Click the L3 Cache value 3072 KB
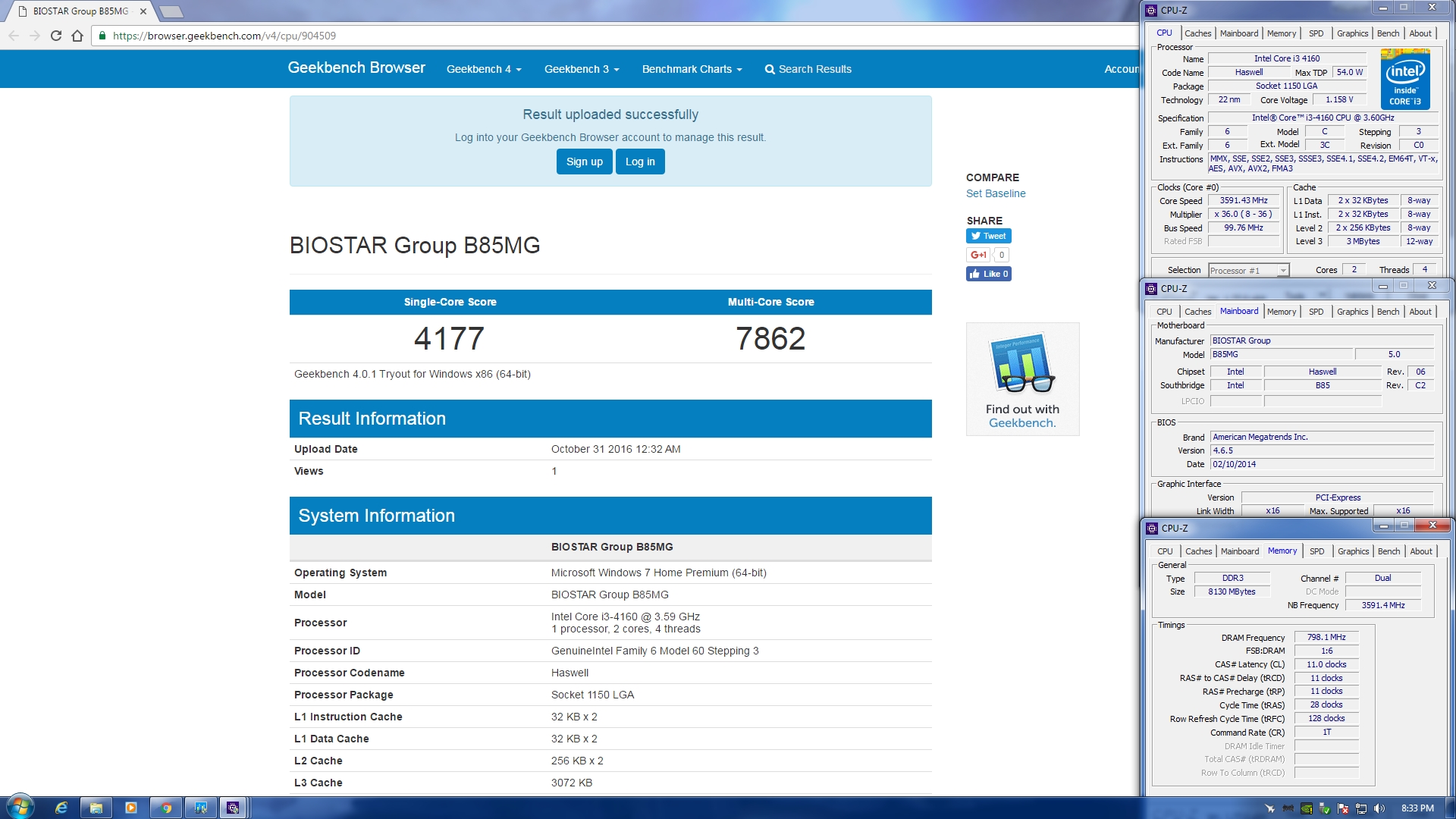This screenshot has width=1456, height=819. [571, 783]
